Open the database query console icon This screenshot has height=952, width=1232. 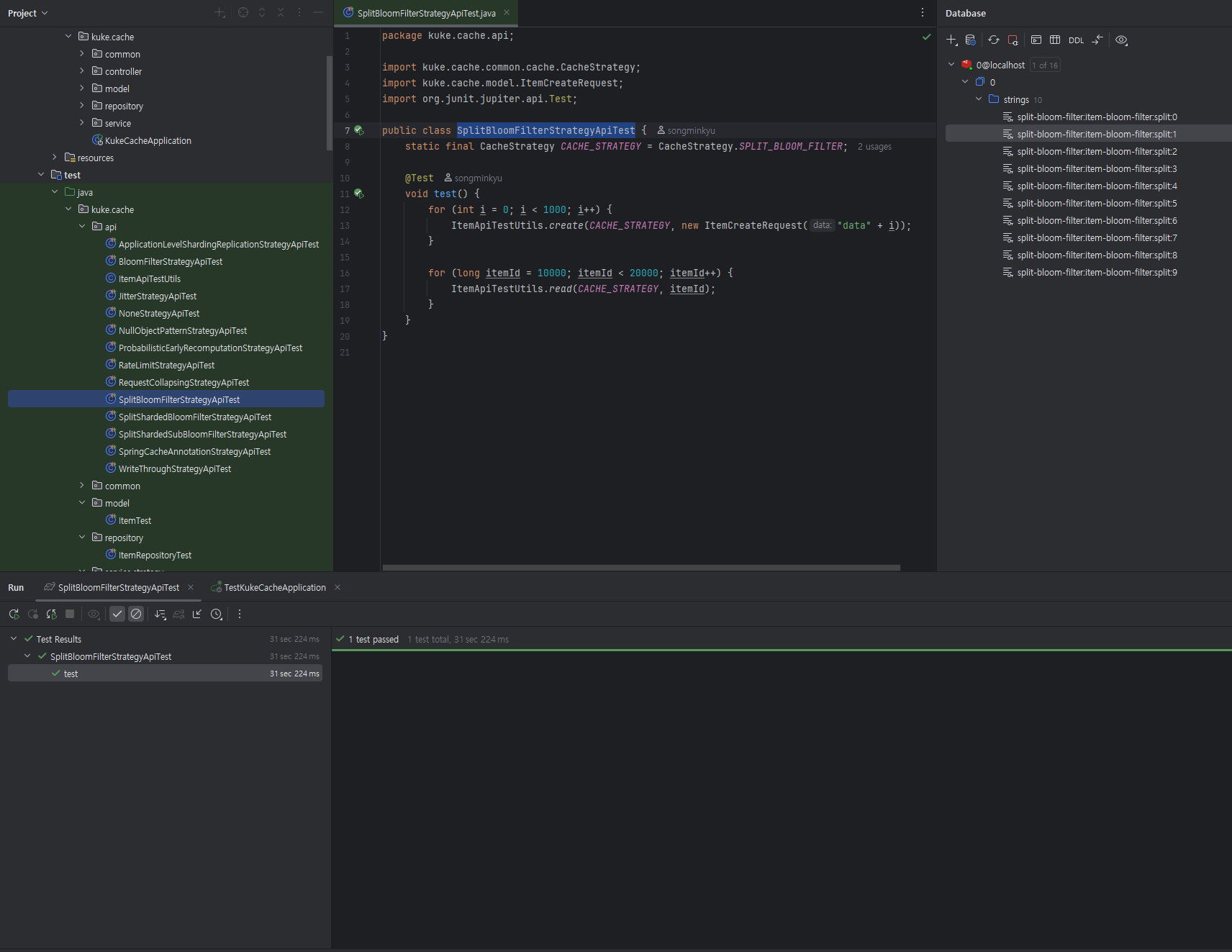(1036, 40)
